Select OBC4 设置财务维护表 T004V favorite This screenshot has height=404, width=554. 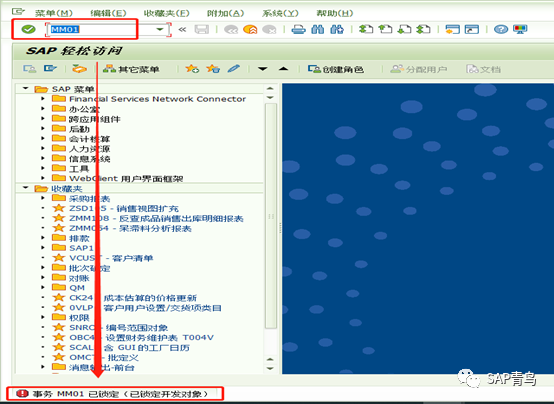[141, 337]
